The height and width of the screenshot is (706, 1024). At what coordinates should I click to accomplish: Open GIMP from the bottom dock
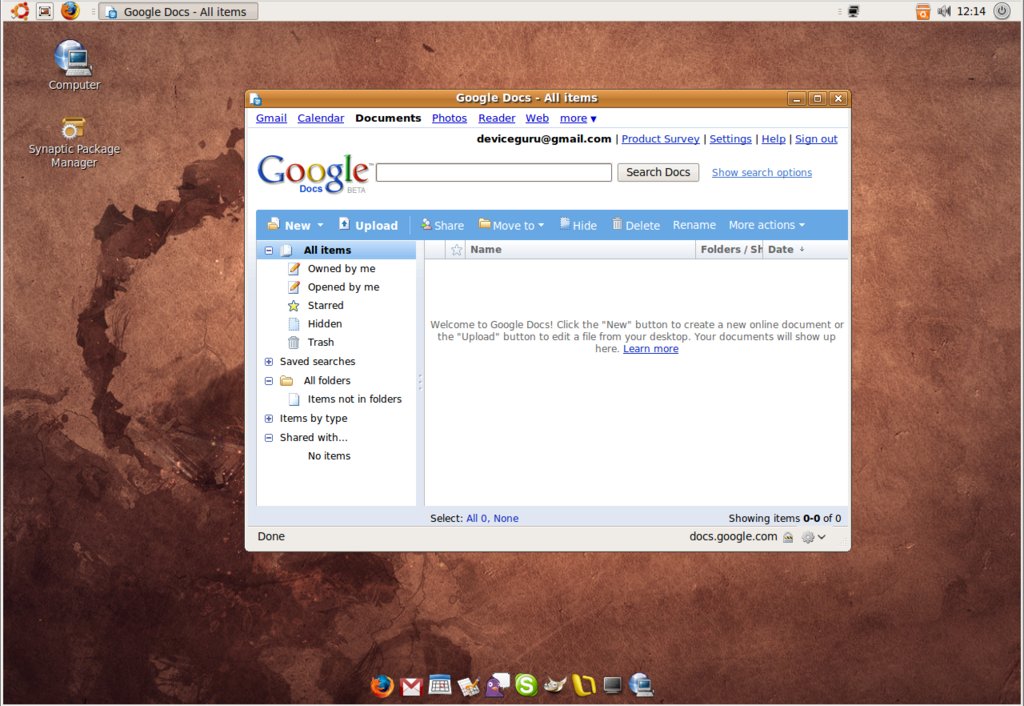tap(555, 686)
